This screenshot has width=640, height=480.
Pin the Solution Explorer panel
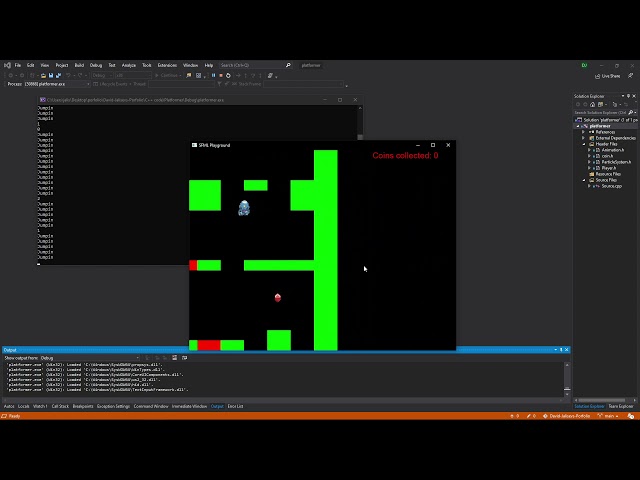coord(629,96)
